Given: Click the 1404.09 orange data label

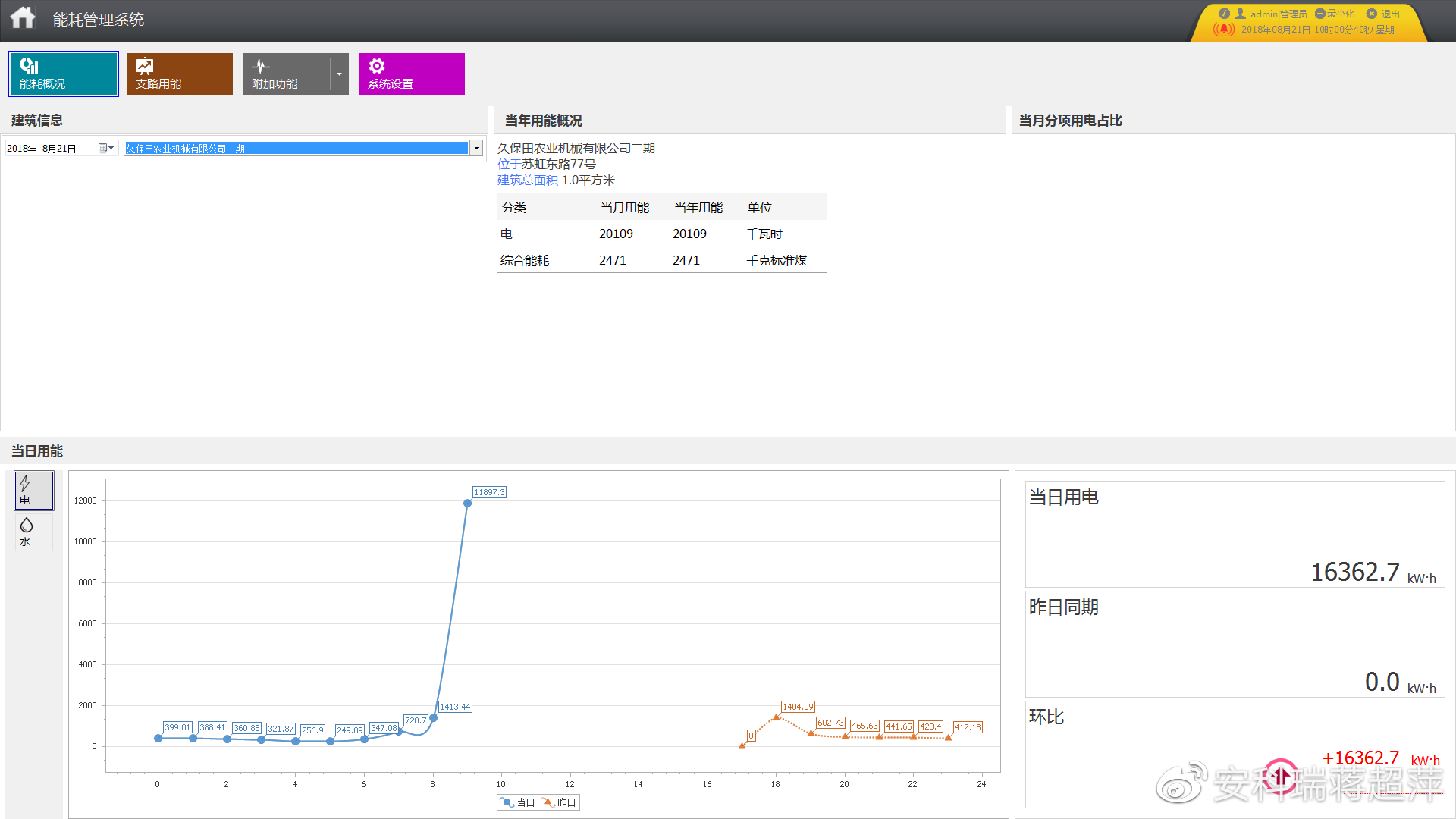Looking at the screenshot, I should pos(798,707).
